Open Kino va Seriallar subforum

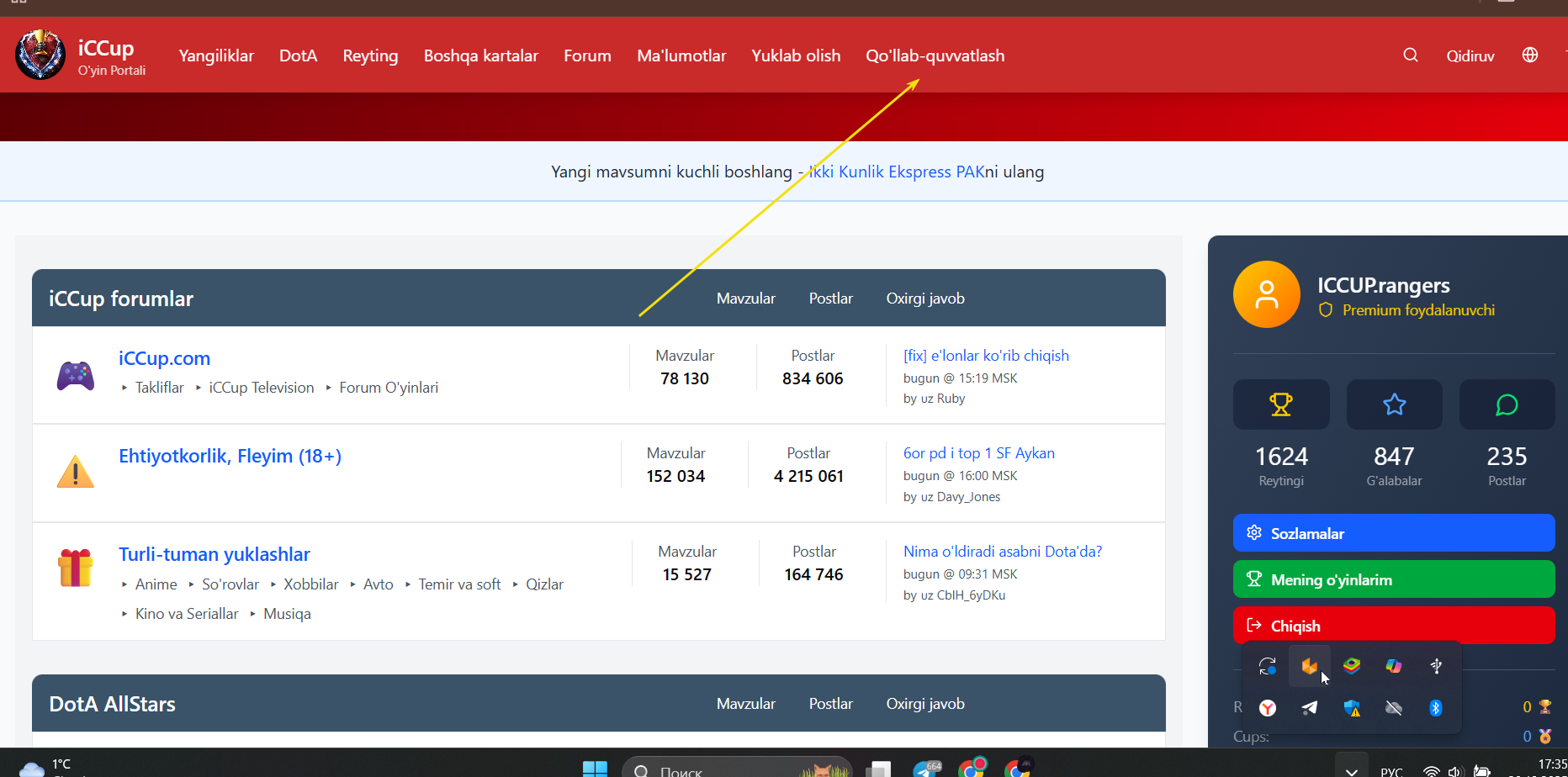click(x=187, y=614)
